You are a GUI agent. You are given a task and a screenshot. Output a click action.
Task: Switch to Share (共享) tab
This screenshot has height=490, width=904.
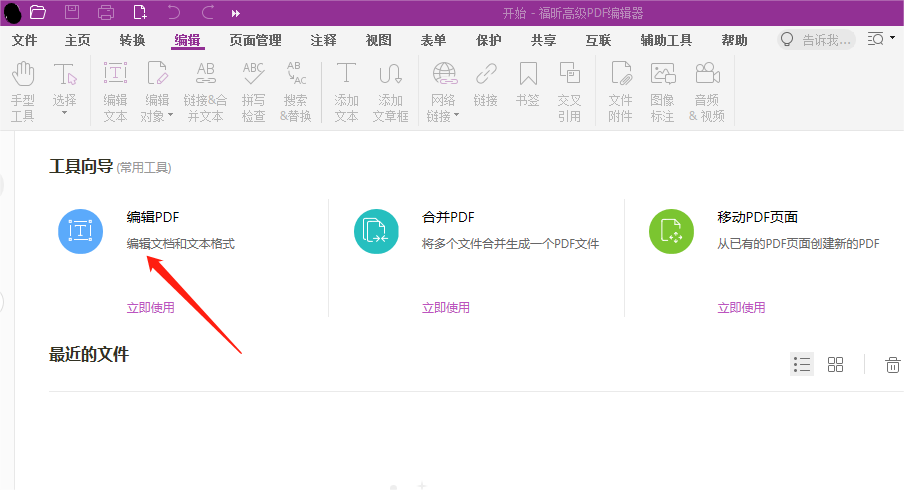[x=544, y=40]
